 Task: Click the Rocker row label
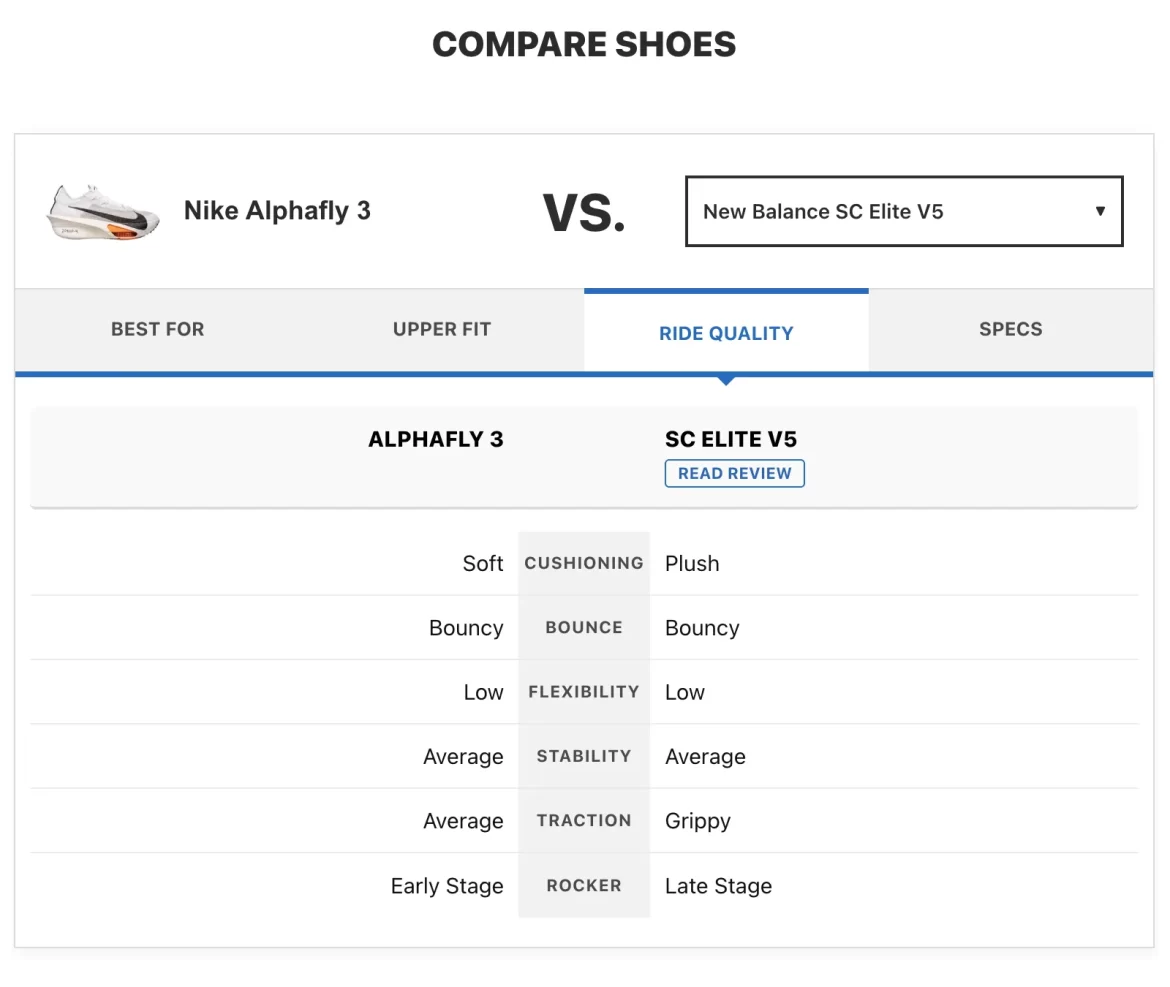[584, 886]
